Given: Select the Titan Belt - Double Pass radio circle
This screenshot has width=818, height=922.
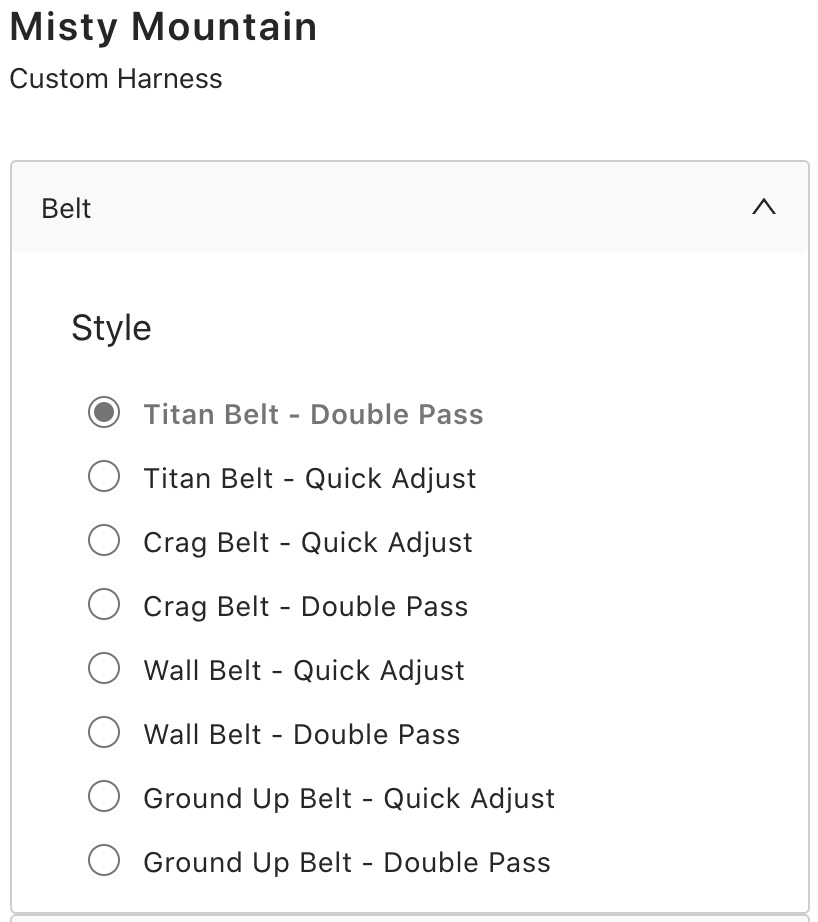Looking at the screenshot, I should (x=104, y=413).
